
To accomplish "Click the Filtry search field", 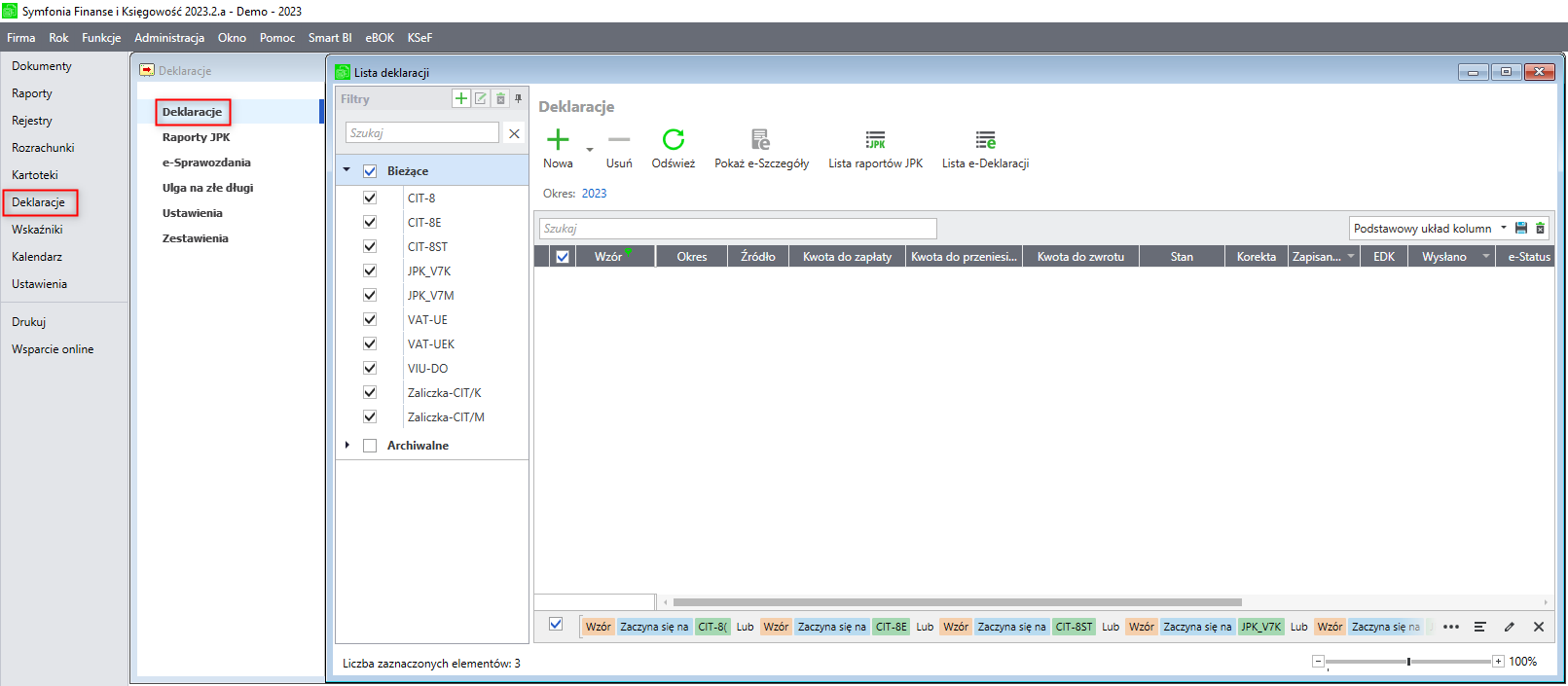I will (422, 133).
